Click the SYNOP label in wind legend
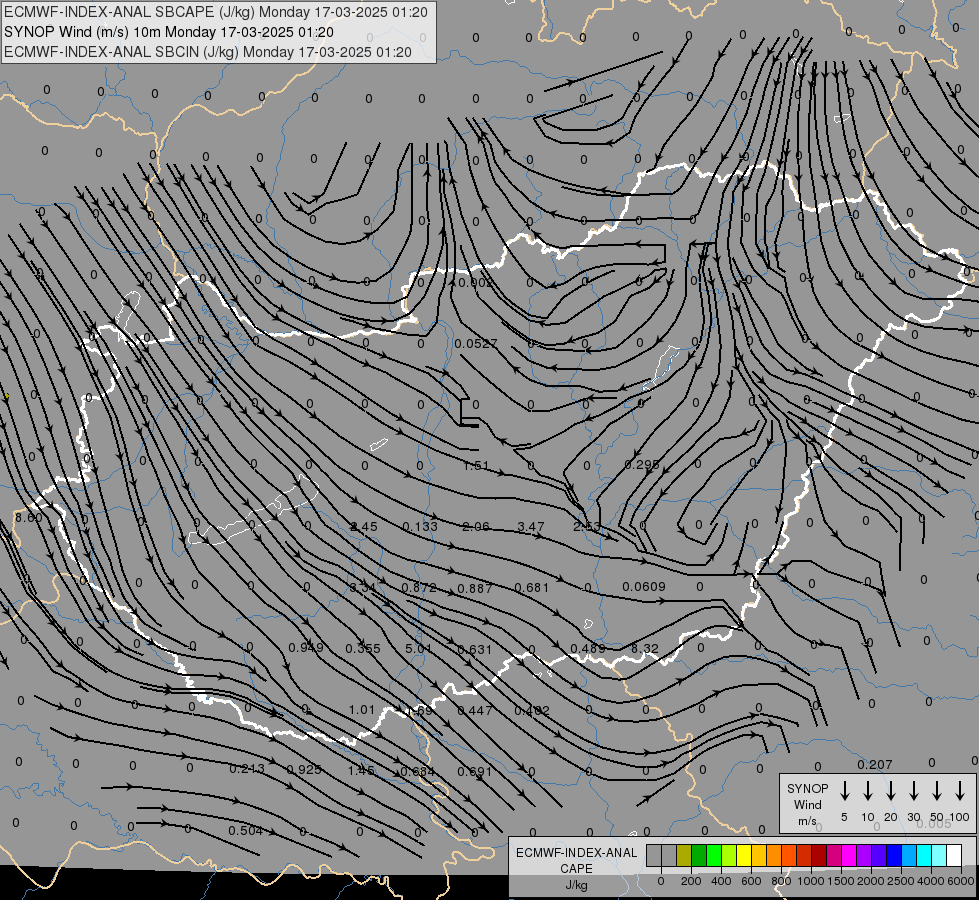979x900 pixels. coord(807,788)
